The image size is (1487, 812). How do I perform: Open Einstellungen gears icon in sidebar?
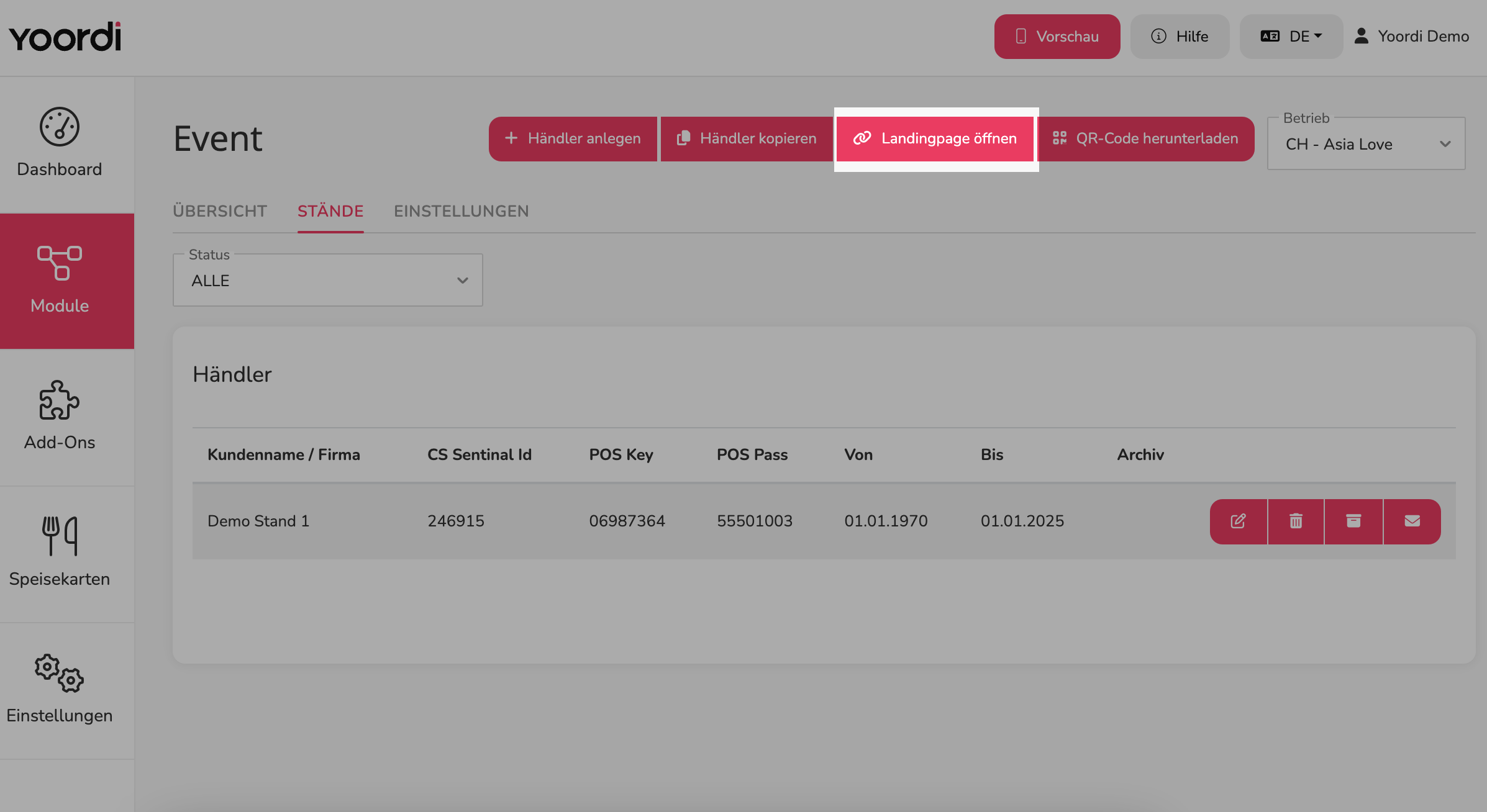tap(60, 689)
